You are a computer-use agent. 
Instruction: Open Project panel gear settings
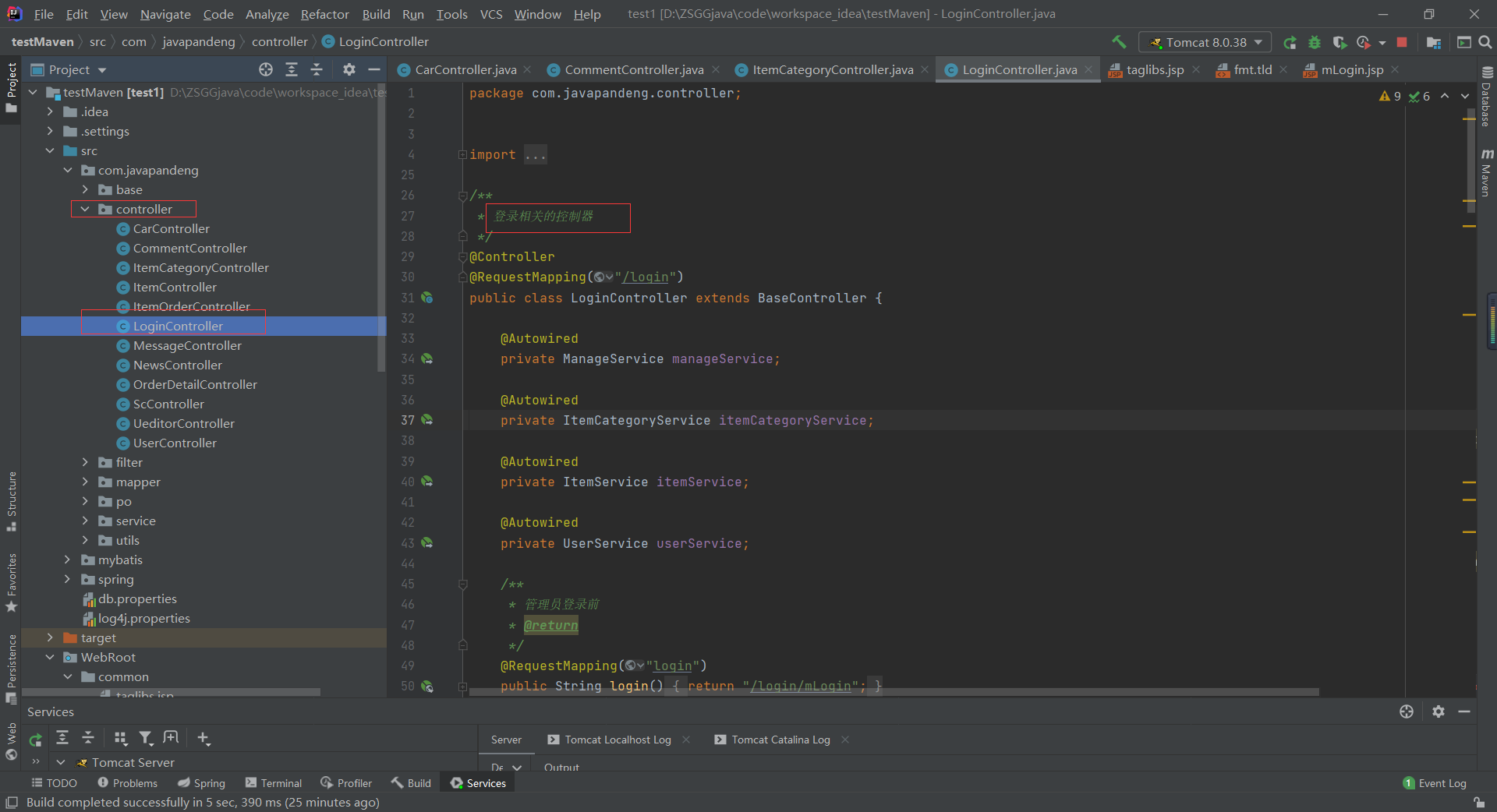(349, 70)
